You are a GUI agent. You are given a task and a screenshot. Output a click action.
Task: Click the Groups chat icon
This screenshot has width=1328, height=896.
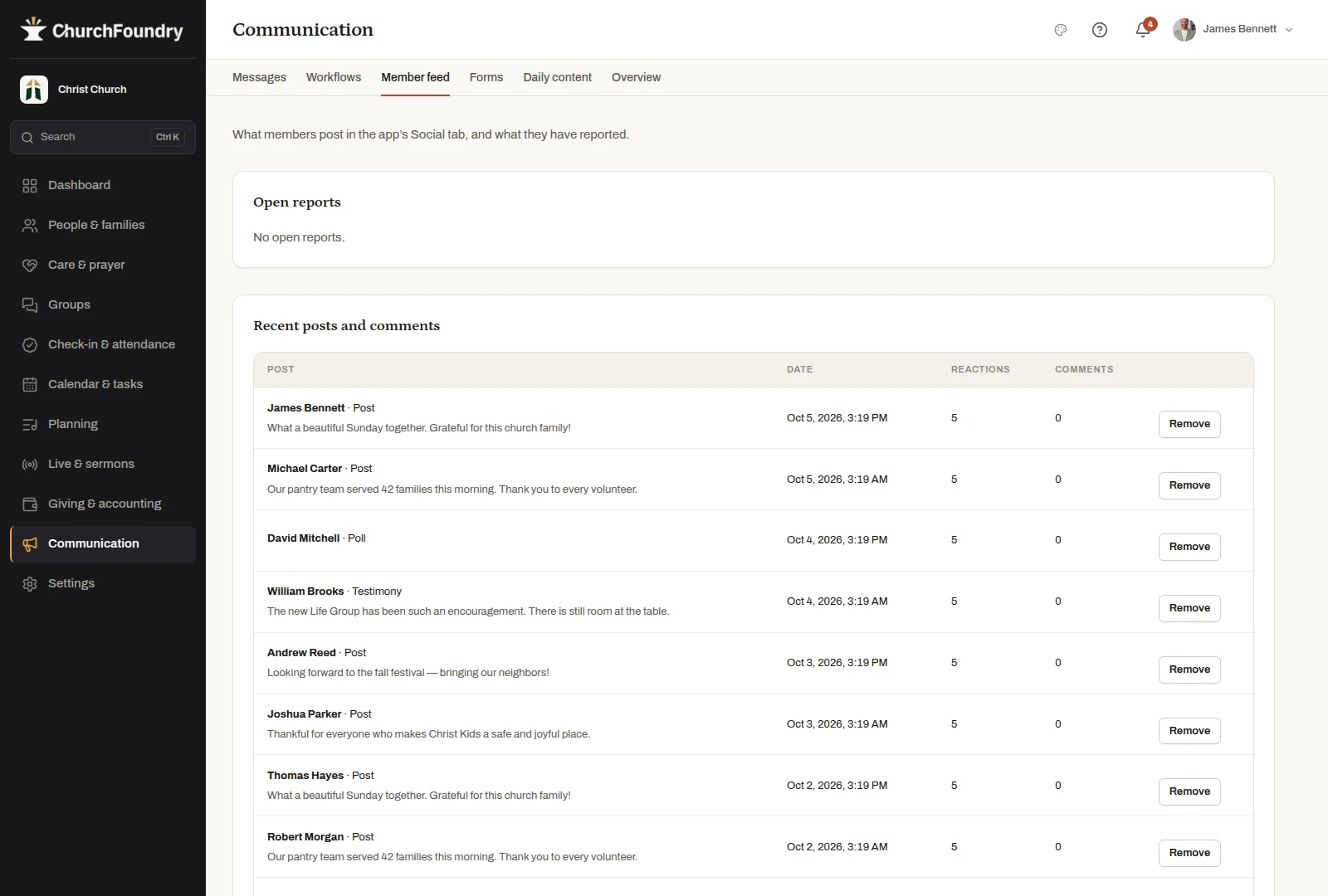coord(30,305)
